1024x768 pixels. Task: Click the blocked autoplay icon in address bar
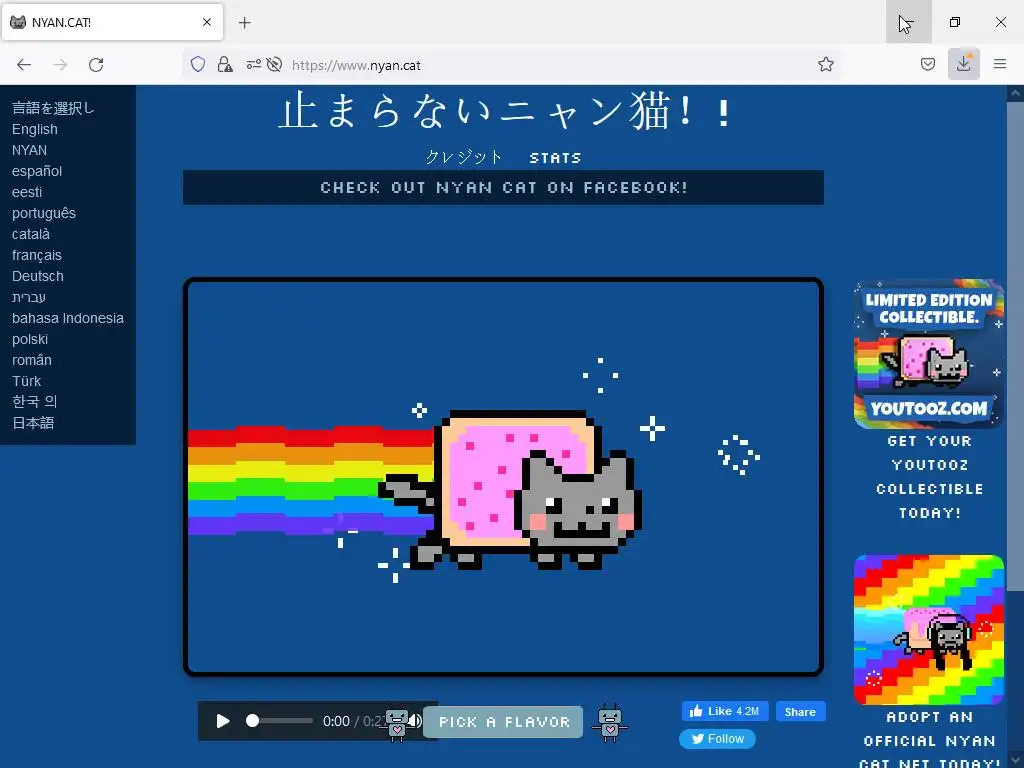274,64
